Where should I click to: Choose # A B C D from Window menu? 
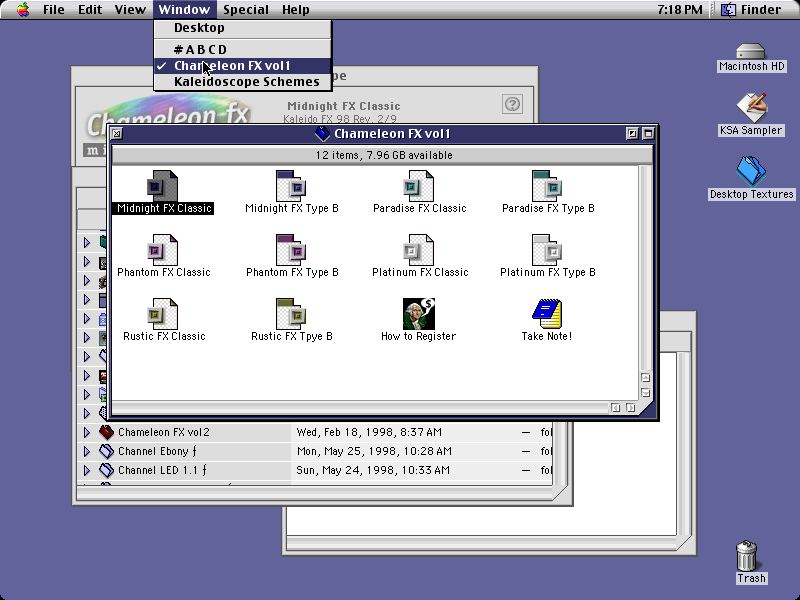point(243,49)
